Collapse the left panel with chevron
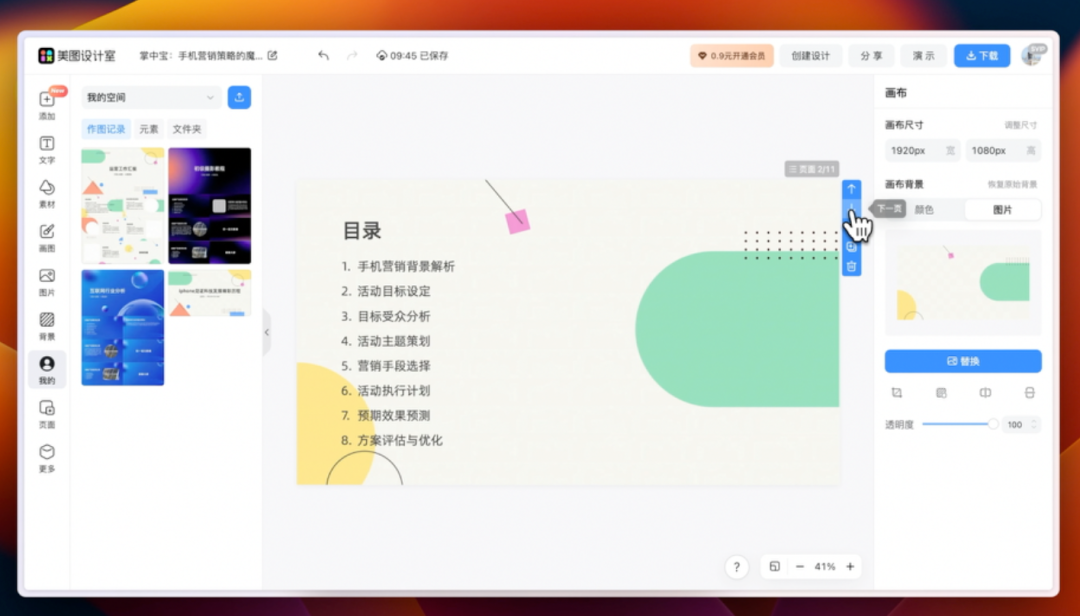This screenshot has height=616, width=1080. click(267, 331)
